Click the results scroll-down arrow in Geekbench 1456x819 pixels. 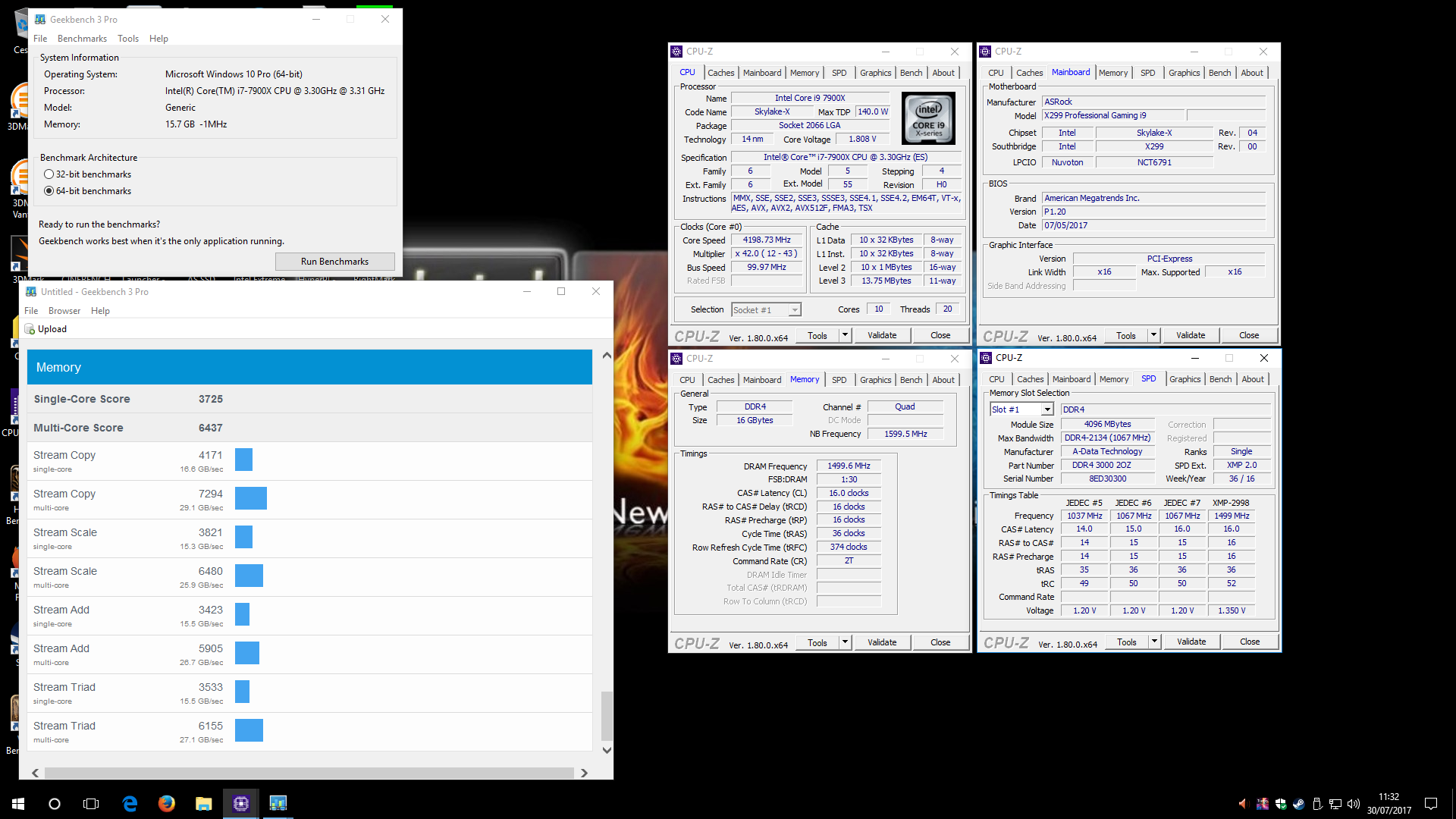pyautogui.click(x=607, y=750)
